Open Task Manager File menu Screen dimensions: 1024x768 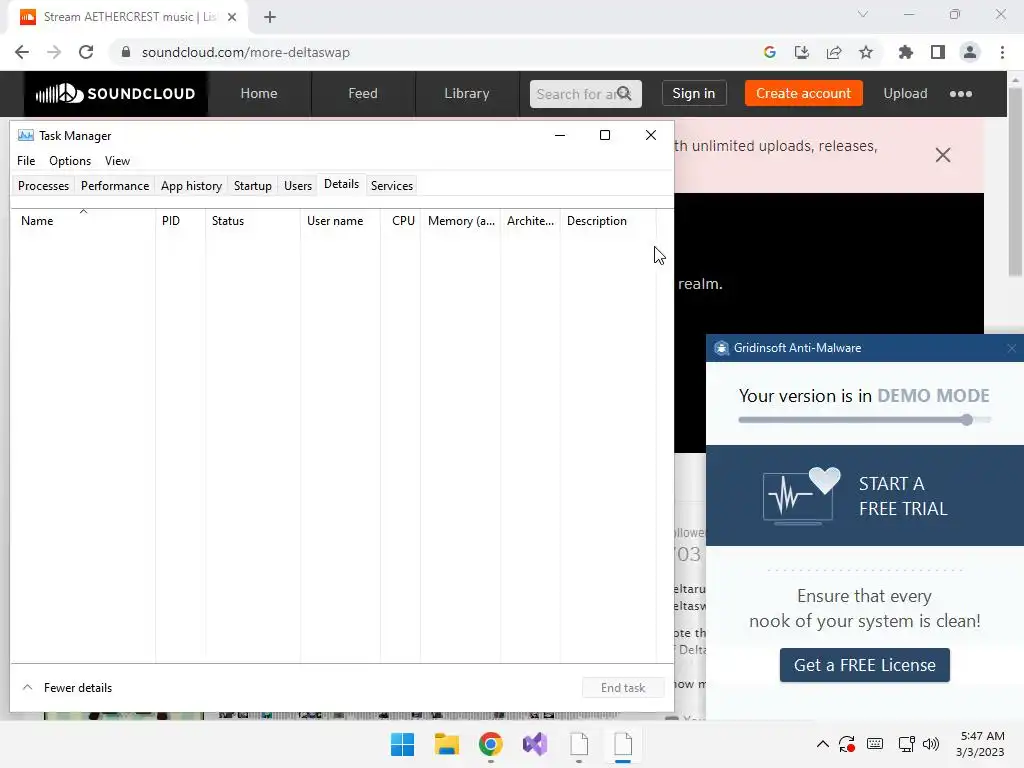[x=26, y=161]
